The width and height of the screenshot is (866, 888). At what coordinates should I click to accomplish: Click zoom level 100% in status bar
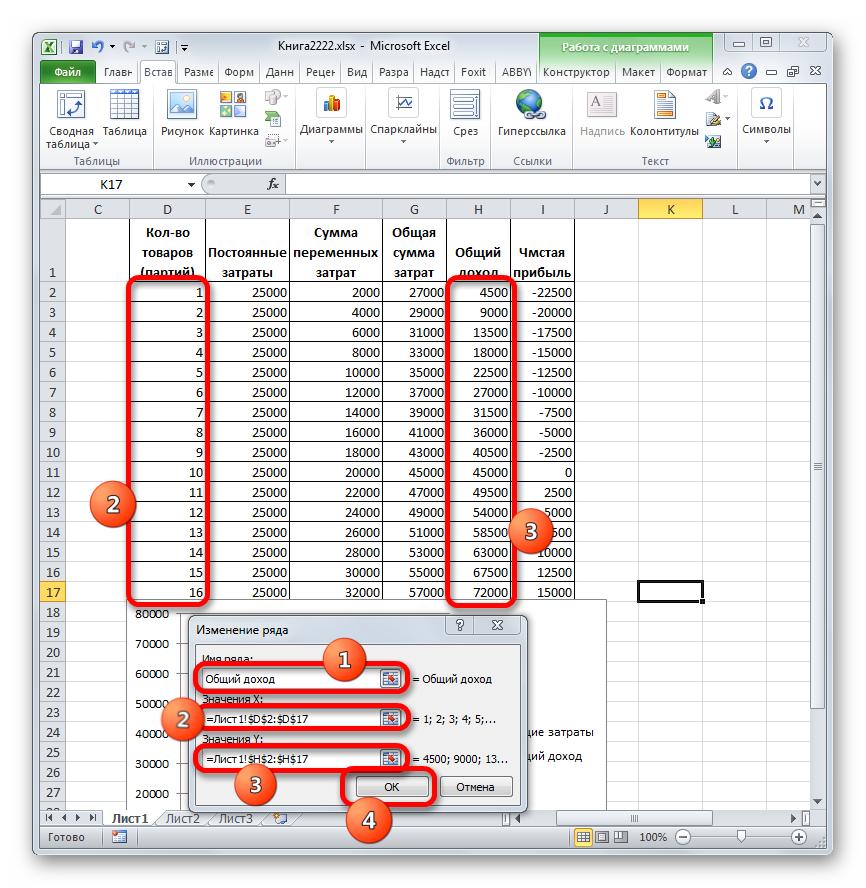pyautogui.click(x=652, y=836)
